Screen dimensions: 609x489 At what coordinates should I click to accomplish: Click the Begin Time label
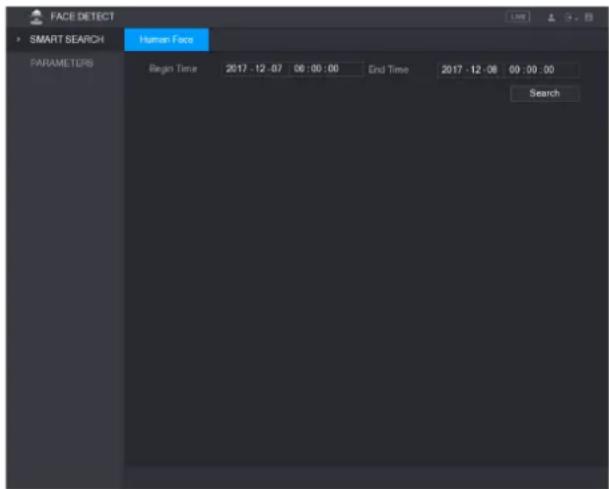click(x=173, y=69)
